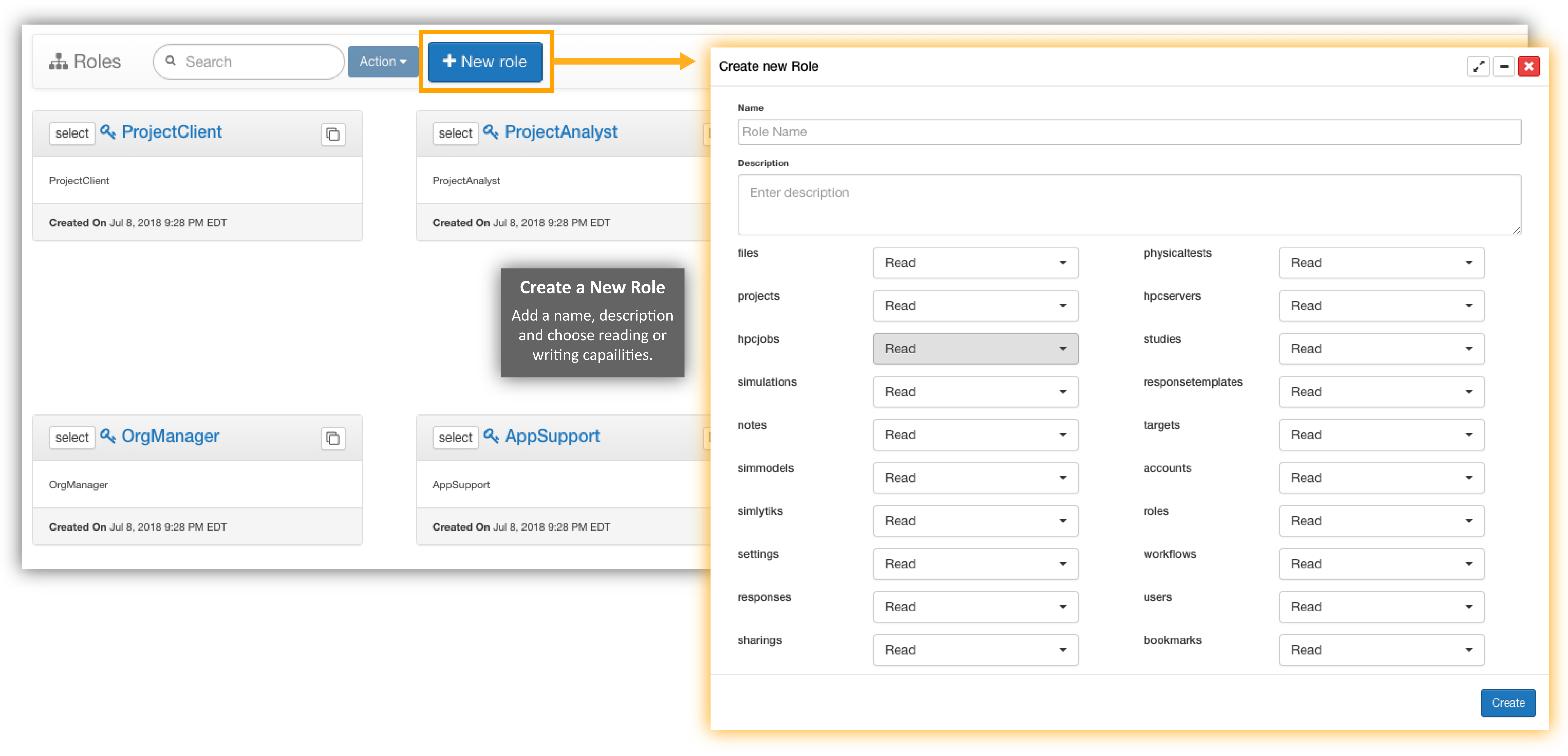The image size is (1568, 756).
Task: Close the Create new Role dialog
Action: click(x=1529, y=66)
